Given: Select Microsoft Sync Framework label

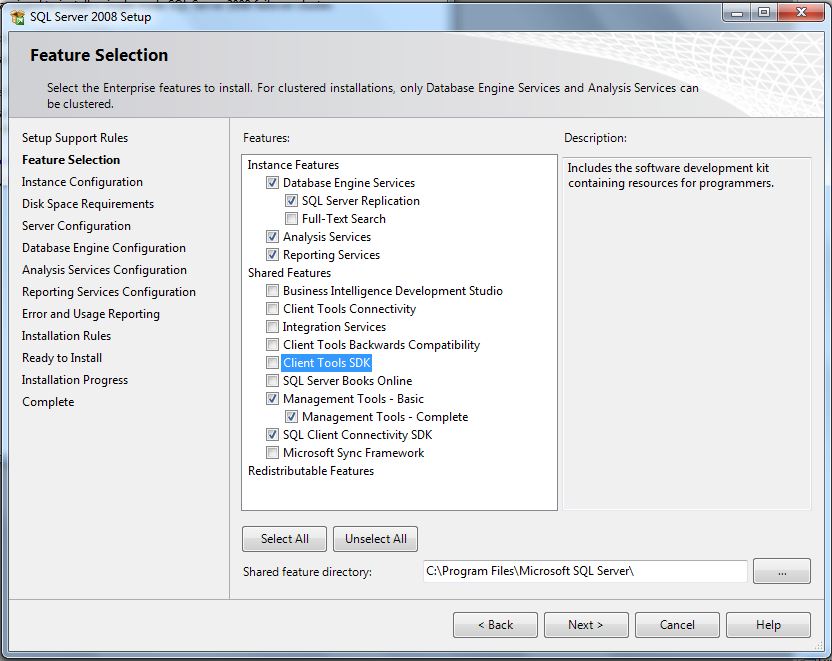Looking at the screenshot, I should pyautogui.click(x=353, y=454).
